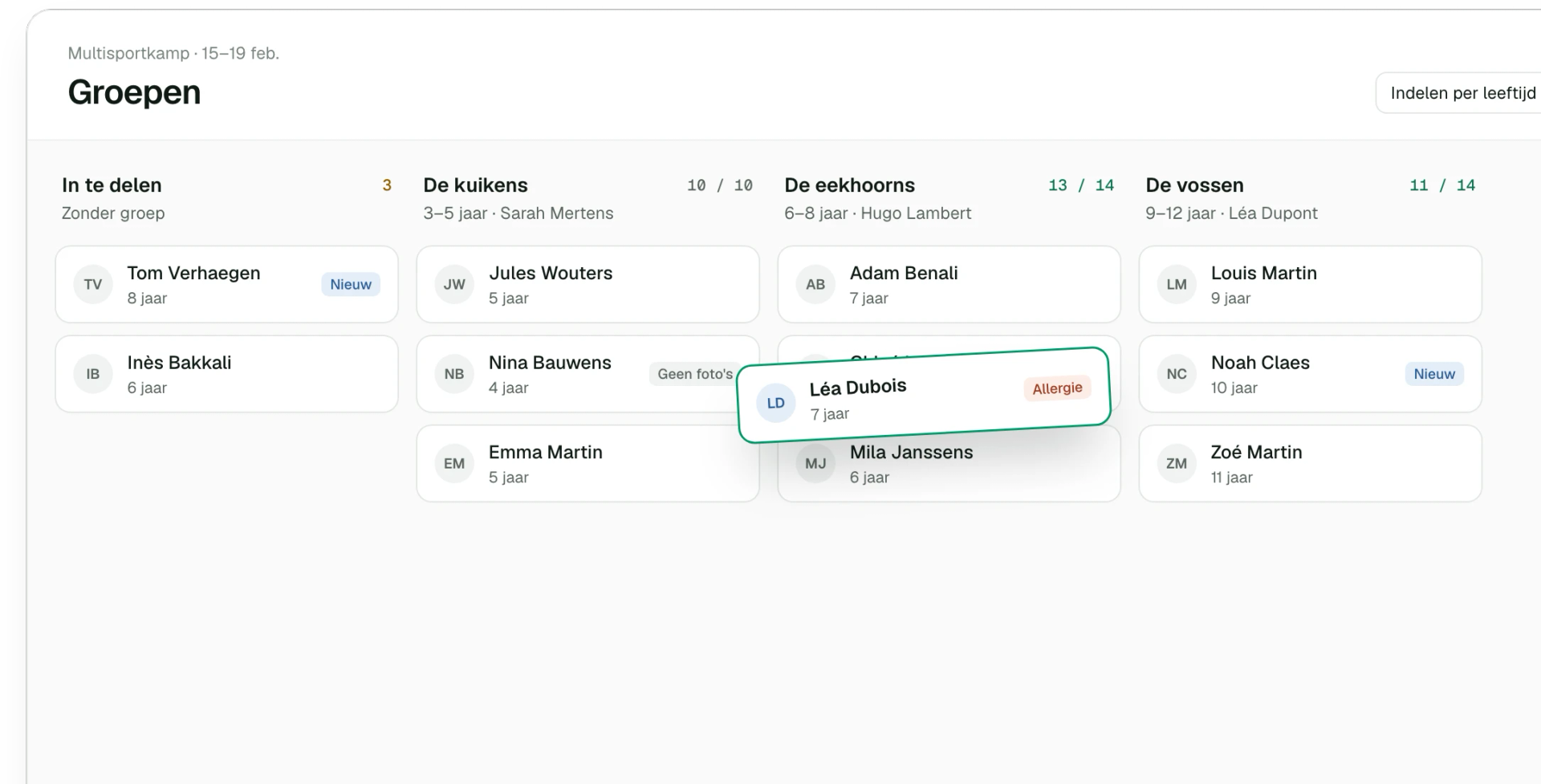Image resolution: width=1541 pixels, height=784 pixels.
Task: Click the AB avatar of Adam Benali
Action: (815, 284)
